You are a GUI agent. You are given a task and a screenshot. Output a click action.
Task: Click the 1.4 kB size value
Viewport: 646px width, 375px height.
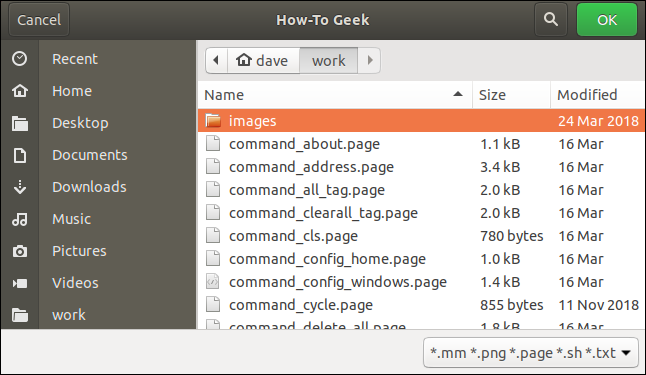[500, 282]
